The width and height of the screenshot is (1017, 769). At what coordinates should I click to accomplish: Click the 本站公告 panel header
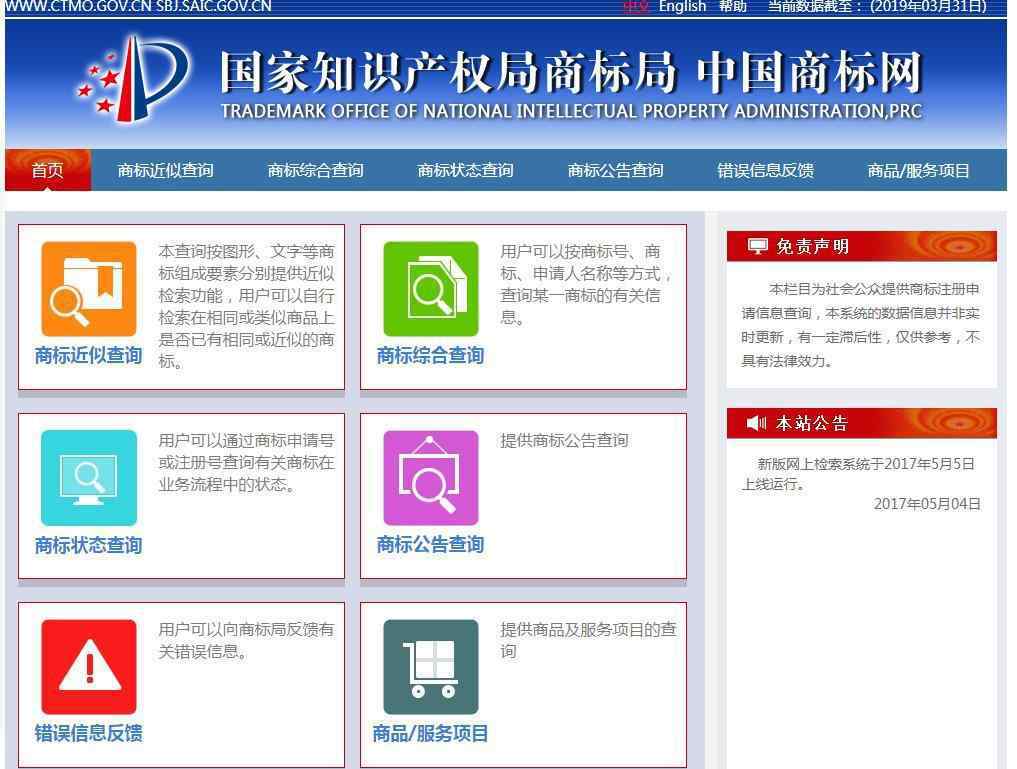tap(861, 423)
